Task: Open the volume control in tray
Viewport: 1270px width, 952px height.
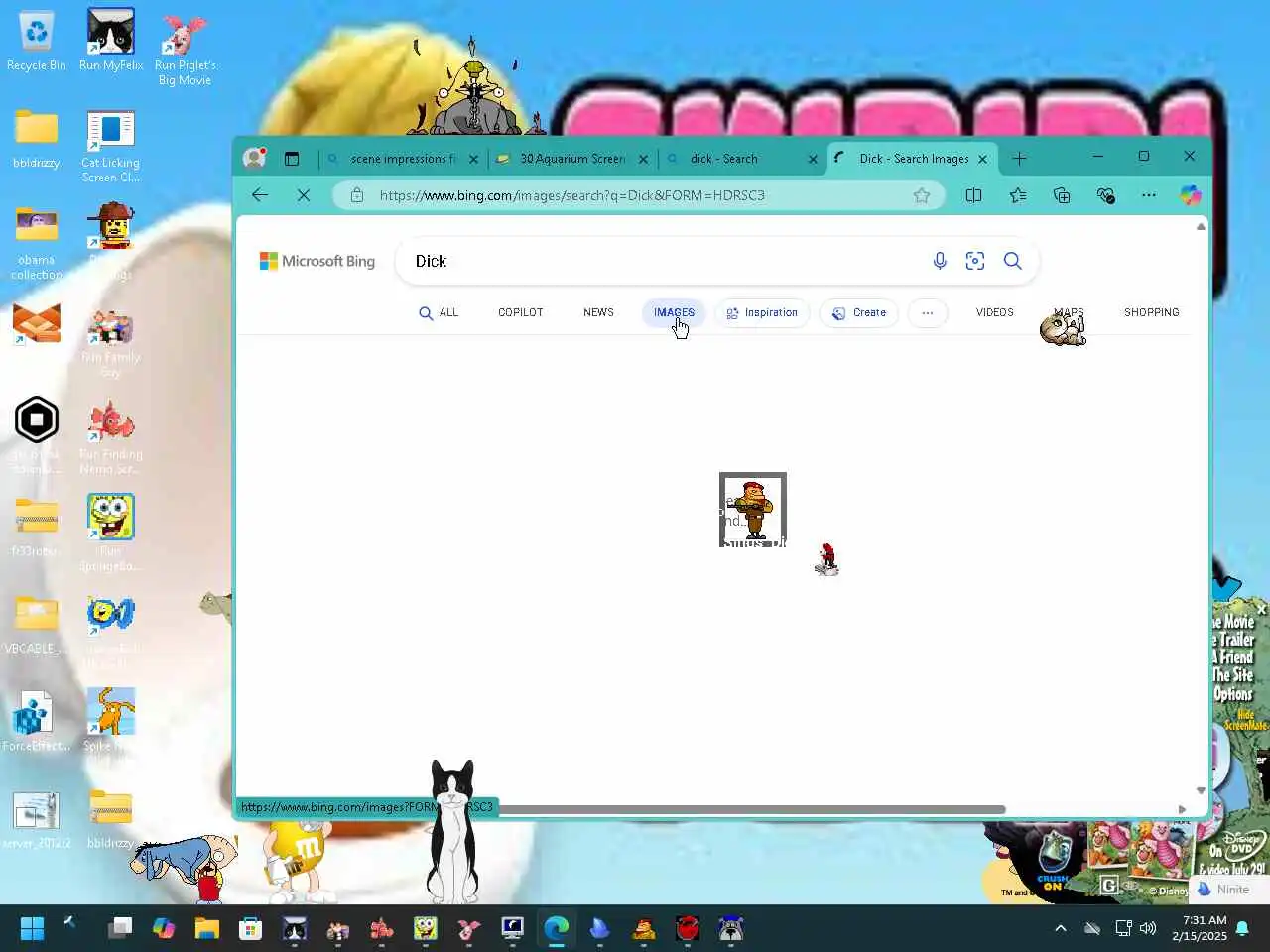Action: [x=1148, y=928]
